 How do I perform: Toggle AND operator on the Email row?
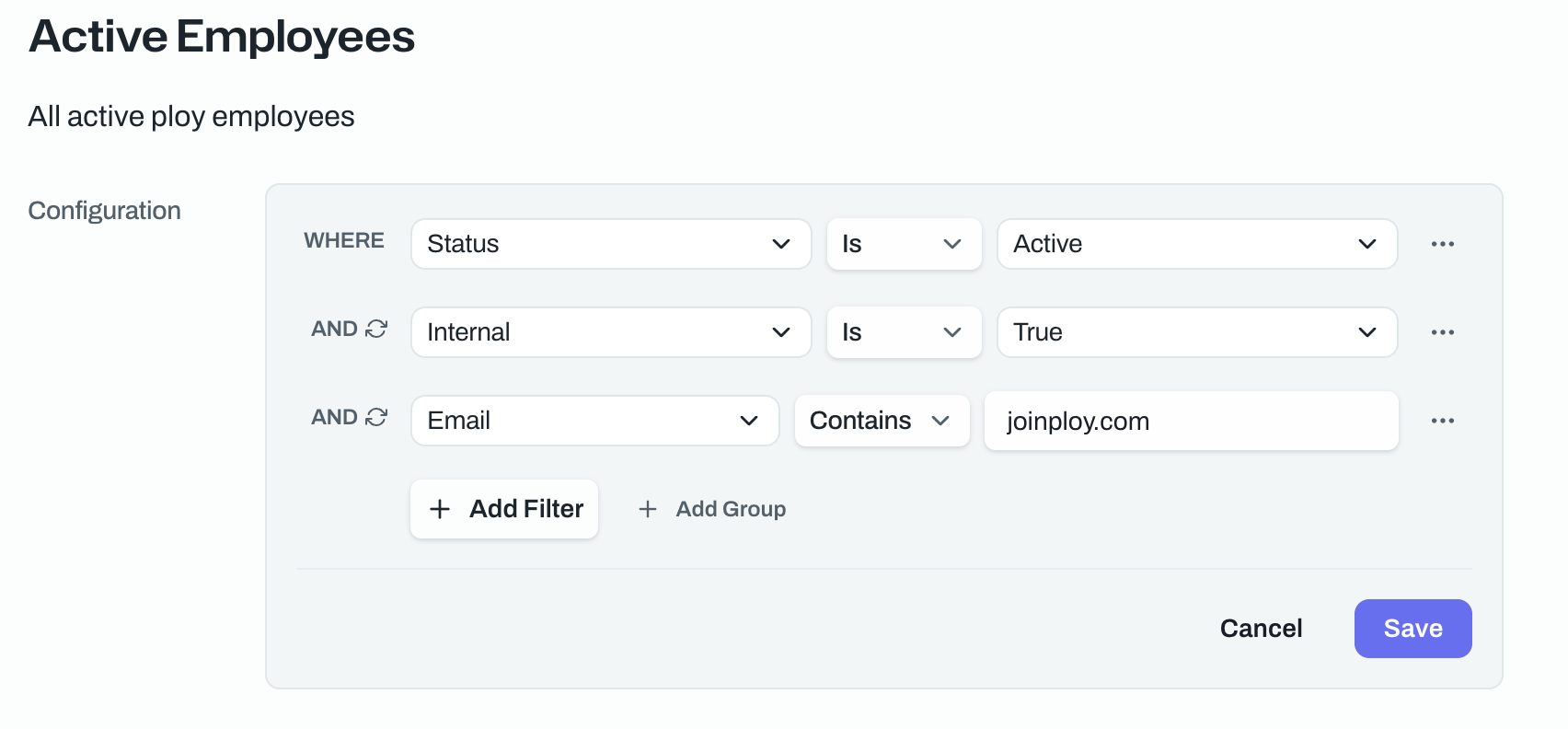350,417
